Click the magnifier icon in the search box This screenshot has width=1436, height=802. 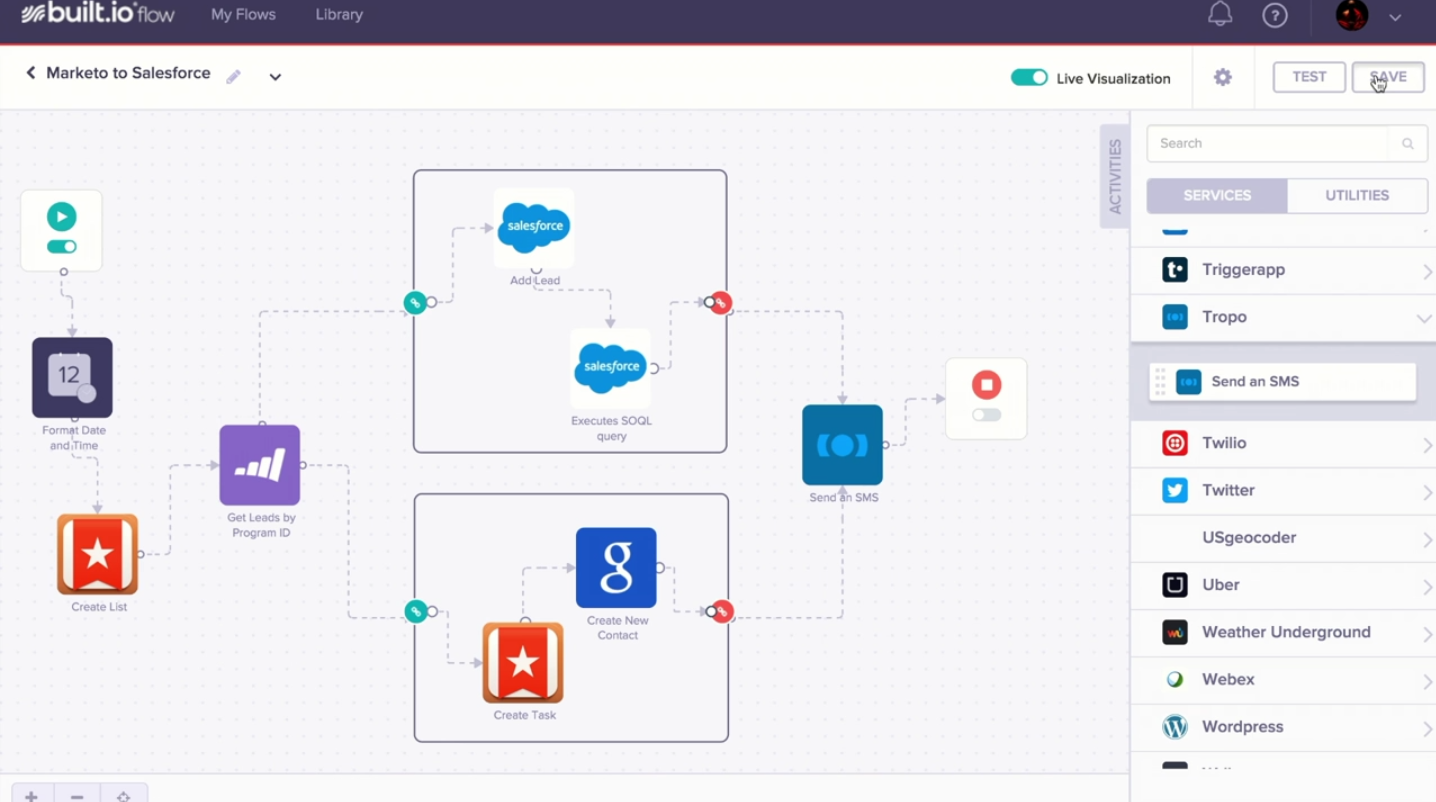tap(1407, 144)
